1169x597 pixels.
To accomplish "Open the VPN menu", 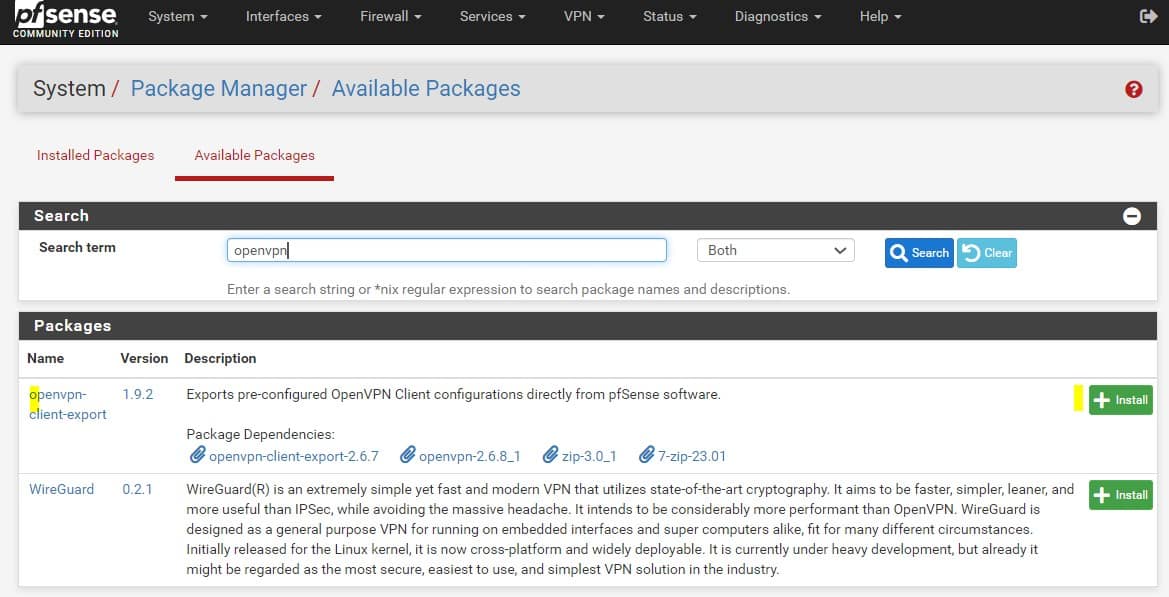I will [584, 16].
